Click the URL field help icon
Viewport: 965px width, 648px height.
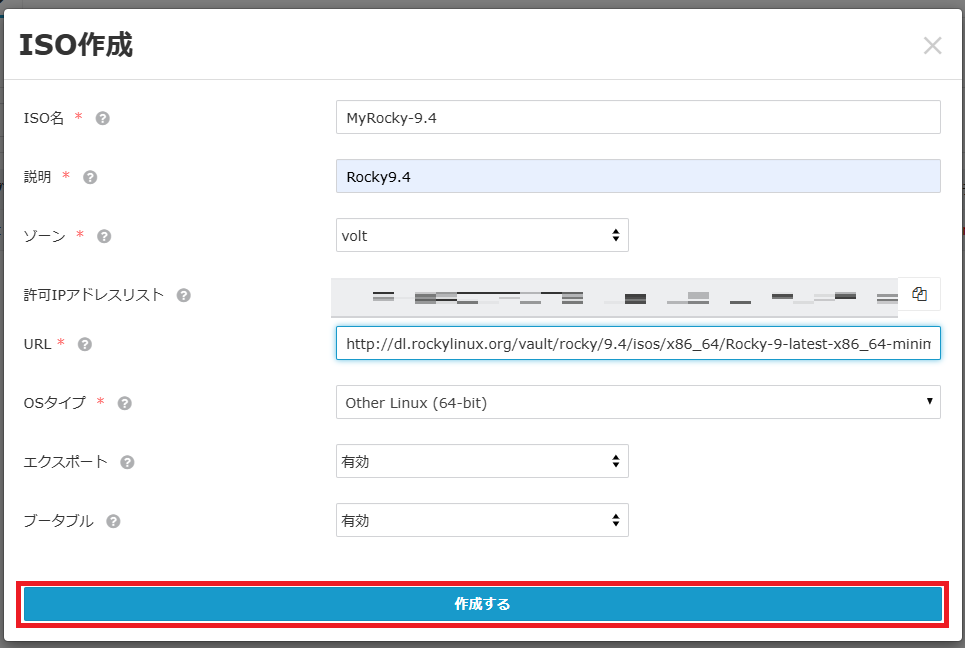click(x=85, y=344)
